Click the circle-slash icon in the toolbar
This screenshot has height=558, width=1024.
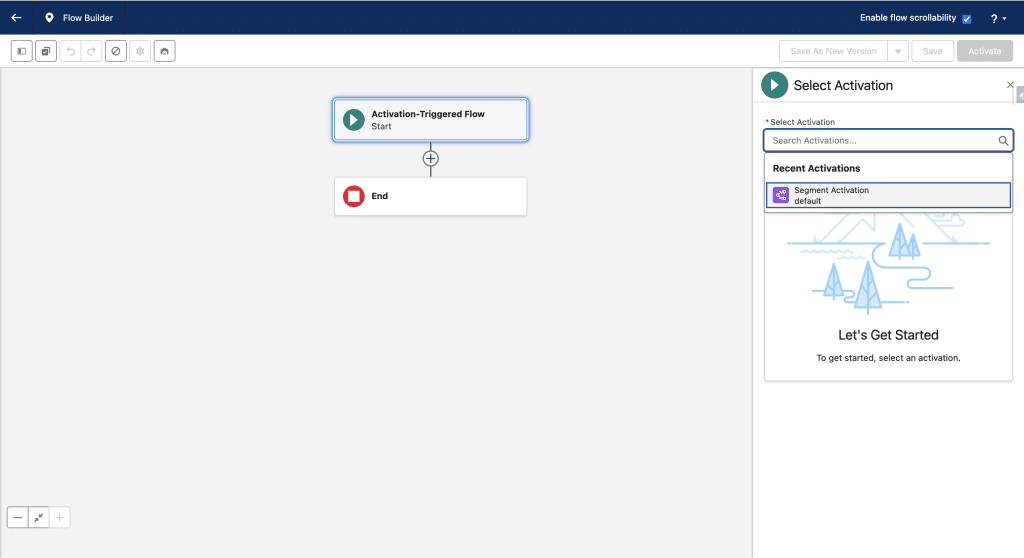pyautogui.click(x=116, y=51)
